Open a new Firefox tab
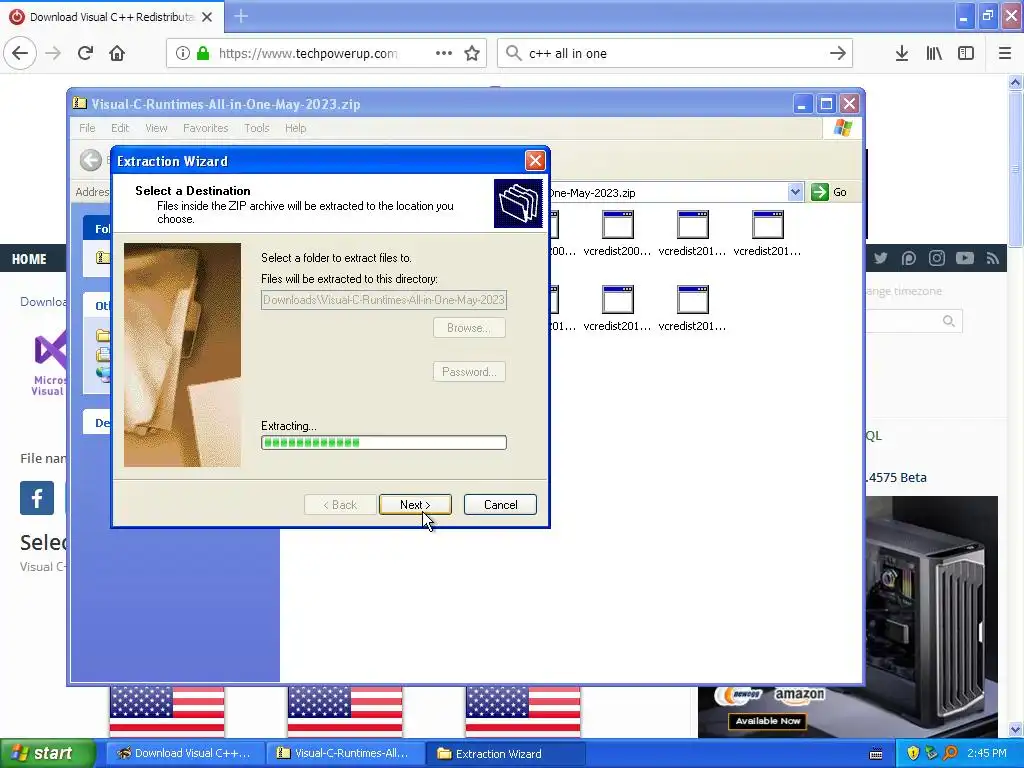 [241, 16]
